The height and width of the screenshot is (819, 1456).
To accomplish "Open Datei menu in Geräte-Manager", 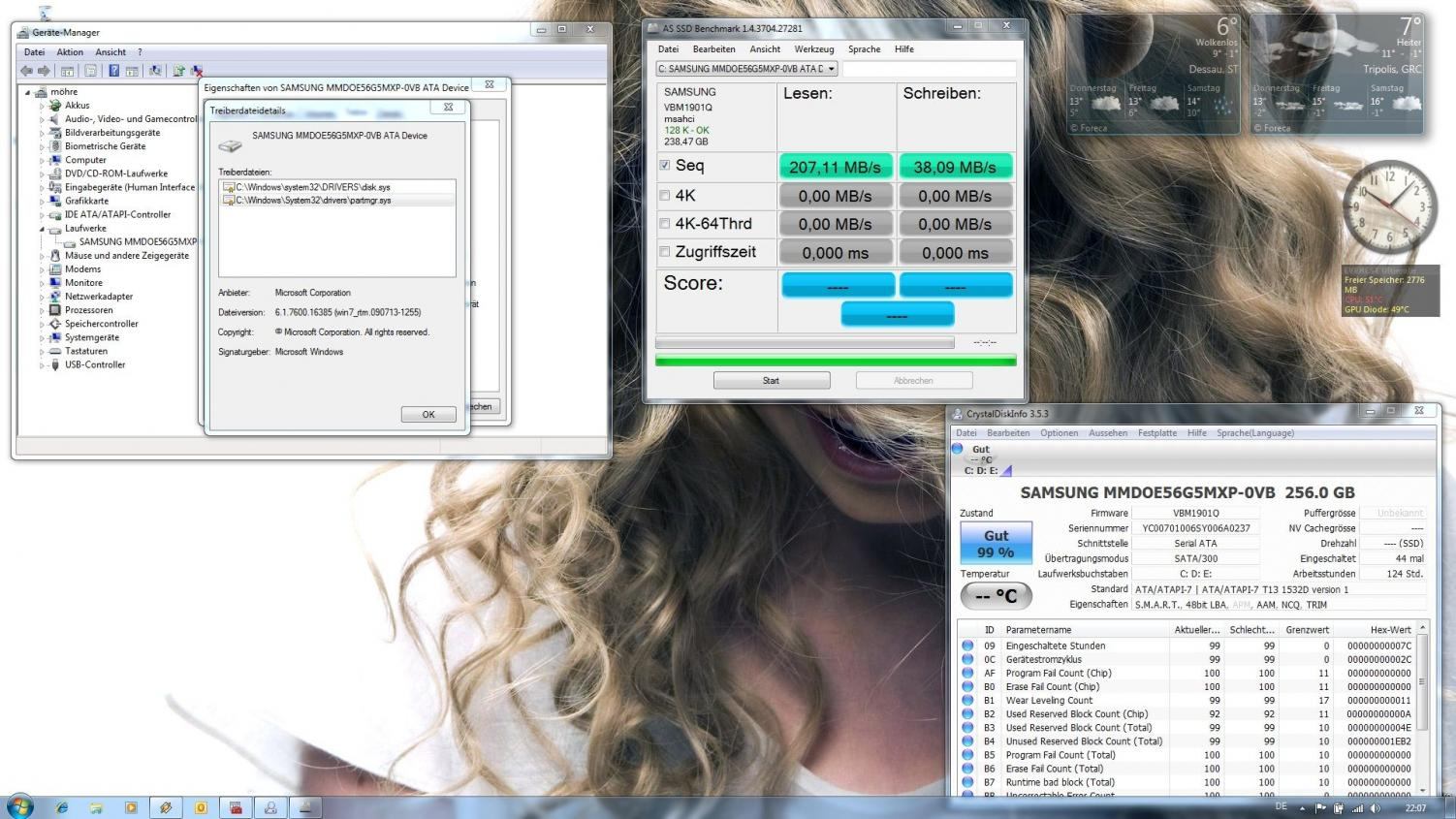I will [34, 52].
